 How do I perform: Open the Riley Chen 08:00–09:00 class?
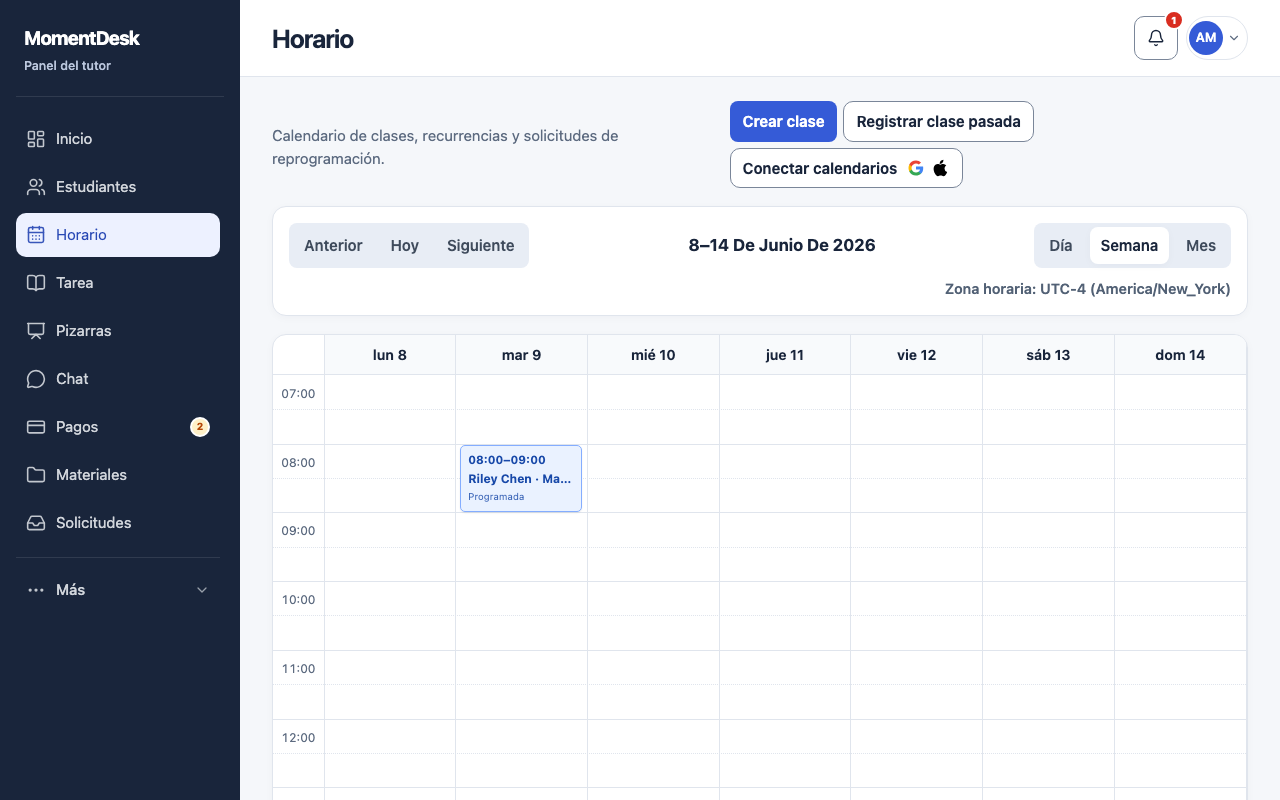click(x=521, y=479)
